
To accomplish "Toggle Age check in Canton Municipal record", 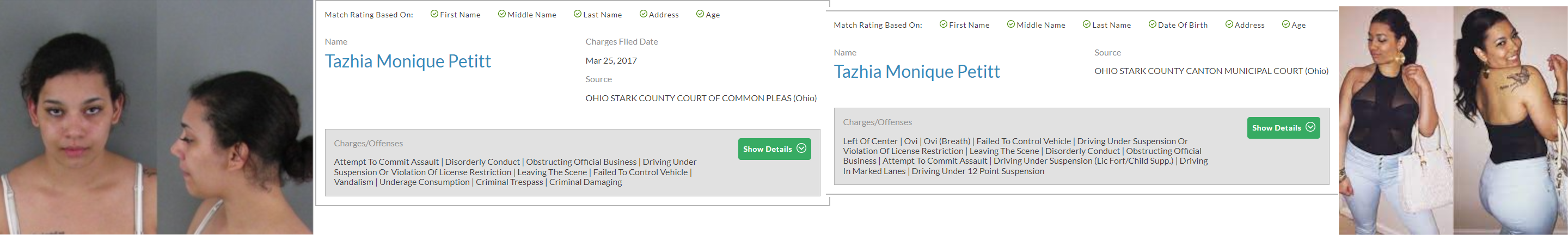I will point(1285,24).
